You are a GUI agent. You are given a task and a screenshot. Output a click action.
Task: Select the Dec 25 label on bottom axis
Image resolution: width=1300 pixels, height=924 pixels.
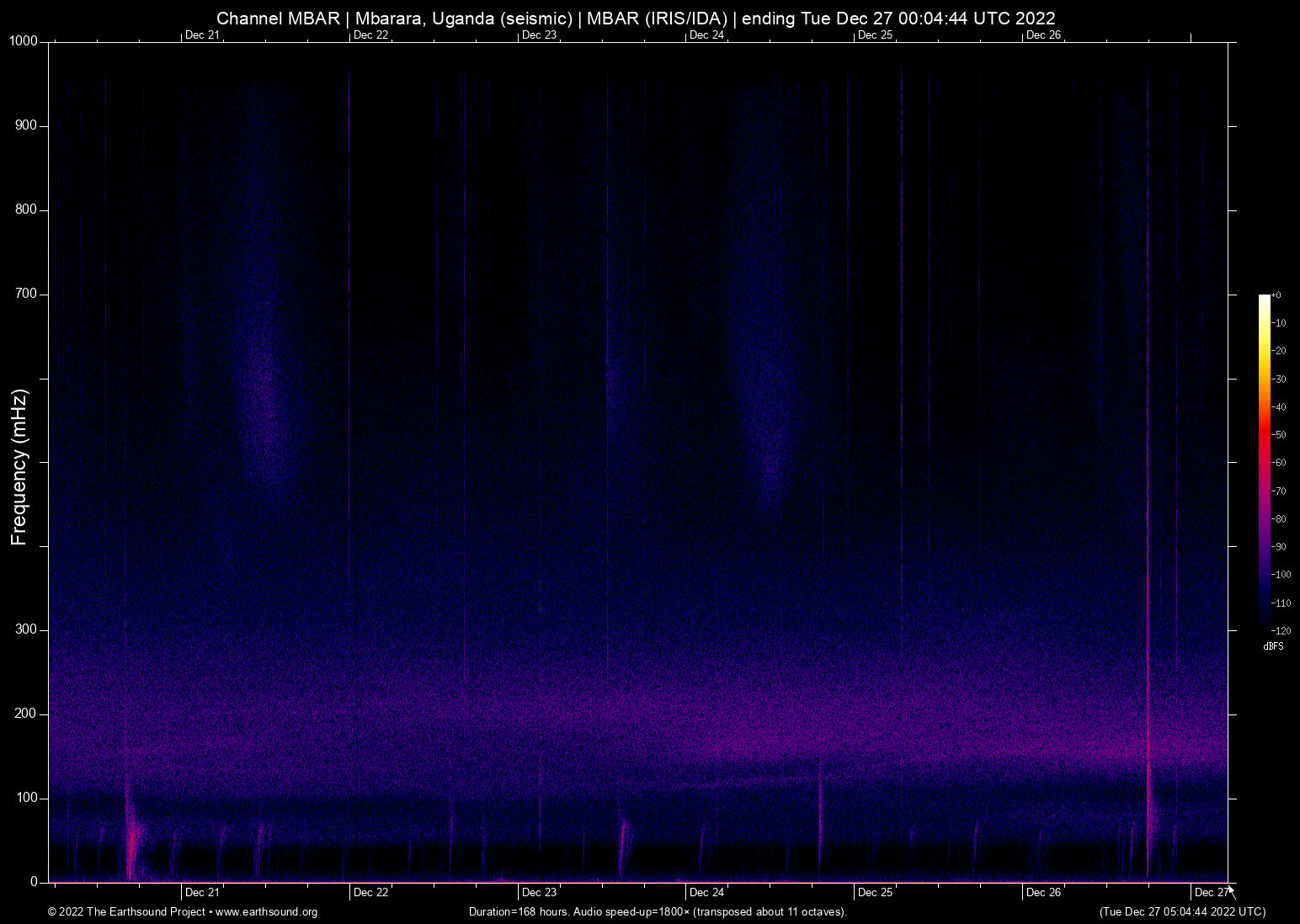(876, 892)
